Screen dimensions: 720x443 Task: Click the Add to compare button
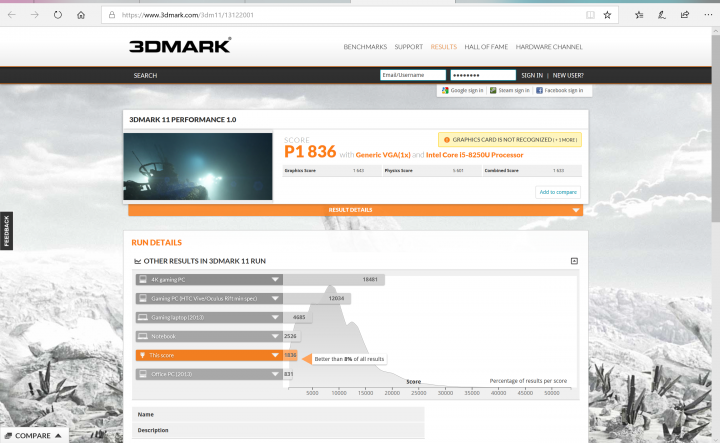click(558, 192)
